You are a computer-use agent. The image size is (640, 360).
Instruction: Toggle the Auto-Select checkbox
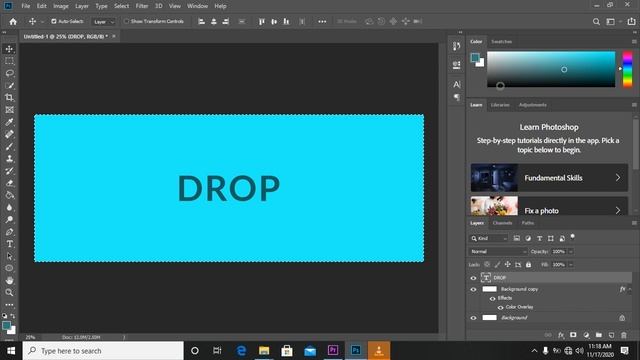tap(54, 21)
